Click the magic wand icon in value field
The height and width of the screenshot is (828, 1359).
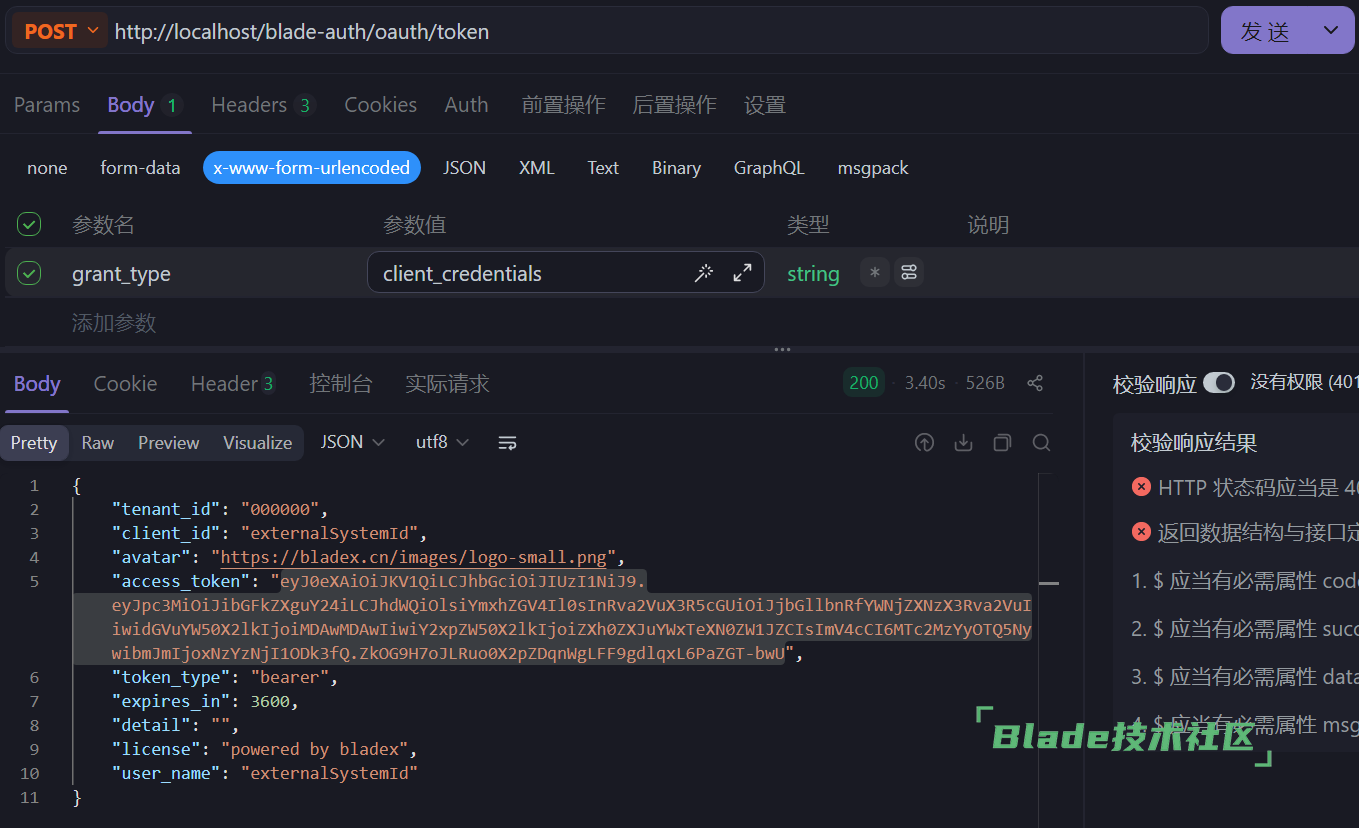(x=704, y=273)
